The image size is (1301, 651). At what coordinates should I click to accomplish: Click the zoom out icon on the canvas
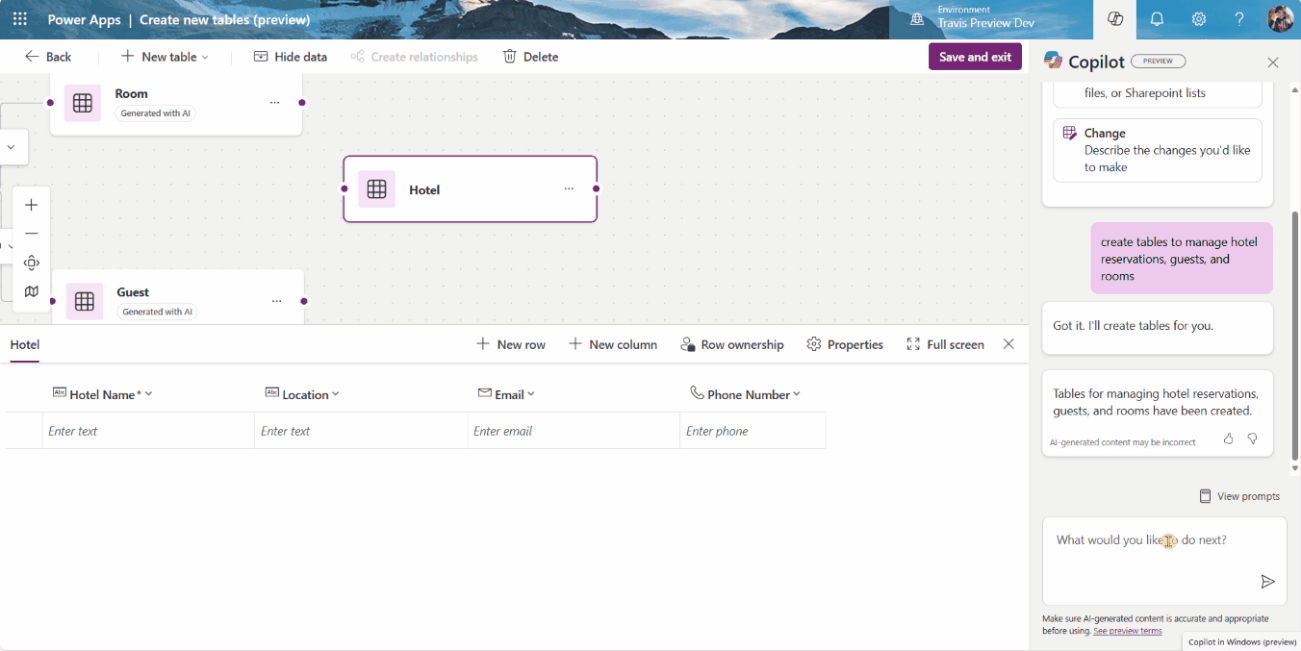[x=31, y=233]
